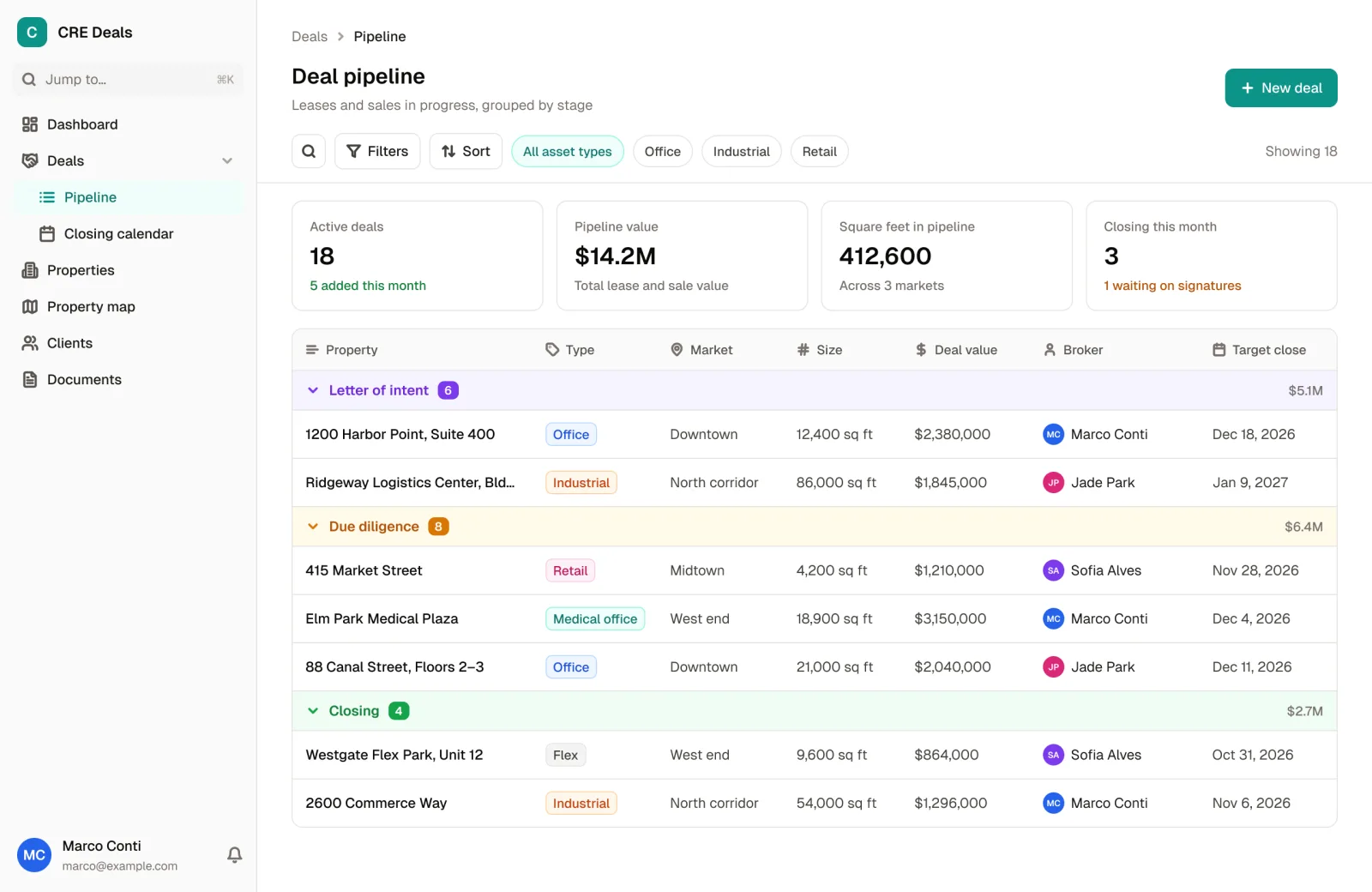Click the Type column tag icon
Screen dimensions: 1372x892
click(x=552, y=350)
